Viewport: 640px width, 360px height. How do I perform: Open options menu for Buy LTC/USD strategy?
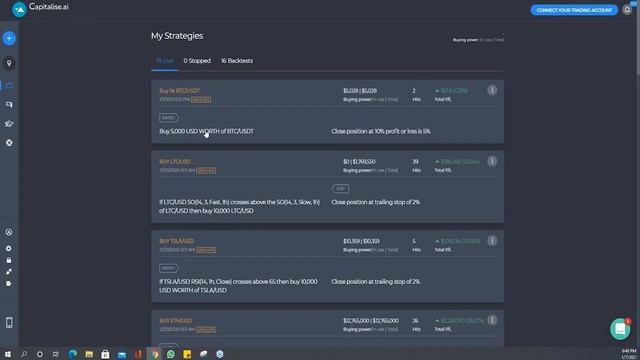pos(492,161)
